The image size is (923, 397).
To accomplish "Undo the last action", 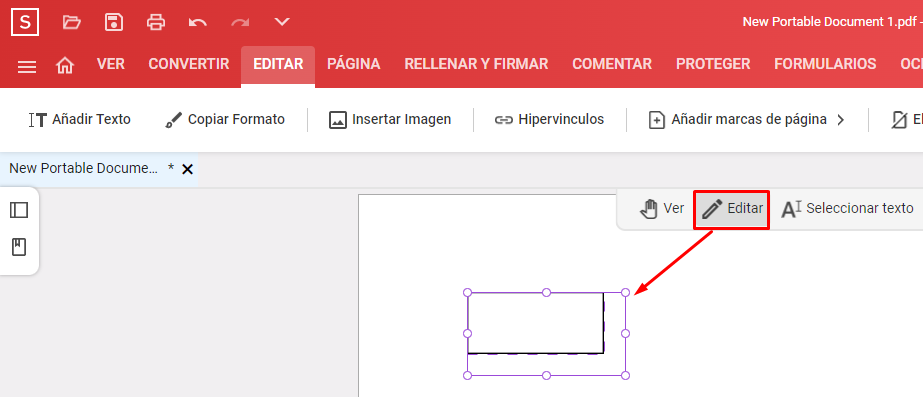I will 198,22.
